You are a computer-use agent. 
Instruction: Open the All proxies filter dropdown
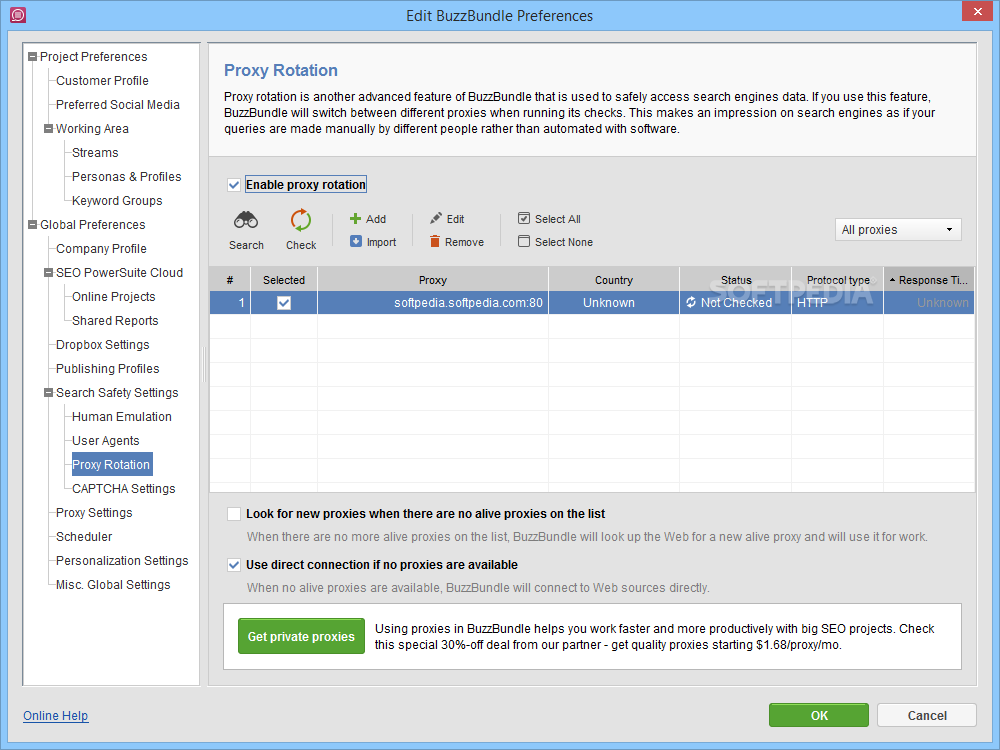(x=898, y=230)
